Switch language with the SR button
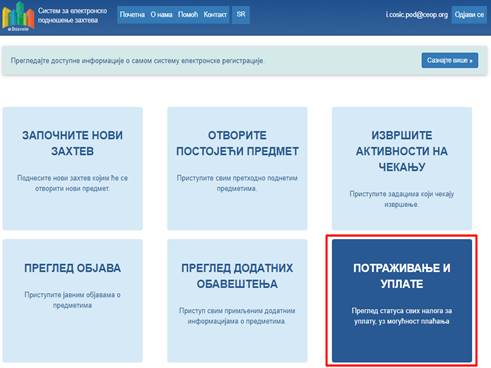Image resolution: width=491 pixels, height=368 pixels. [241, 15]
